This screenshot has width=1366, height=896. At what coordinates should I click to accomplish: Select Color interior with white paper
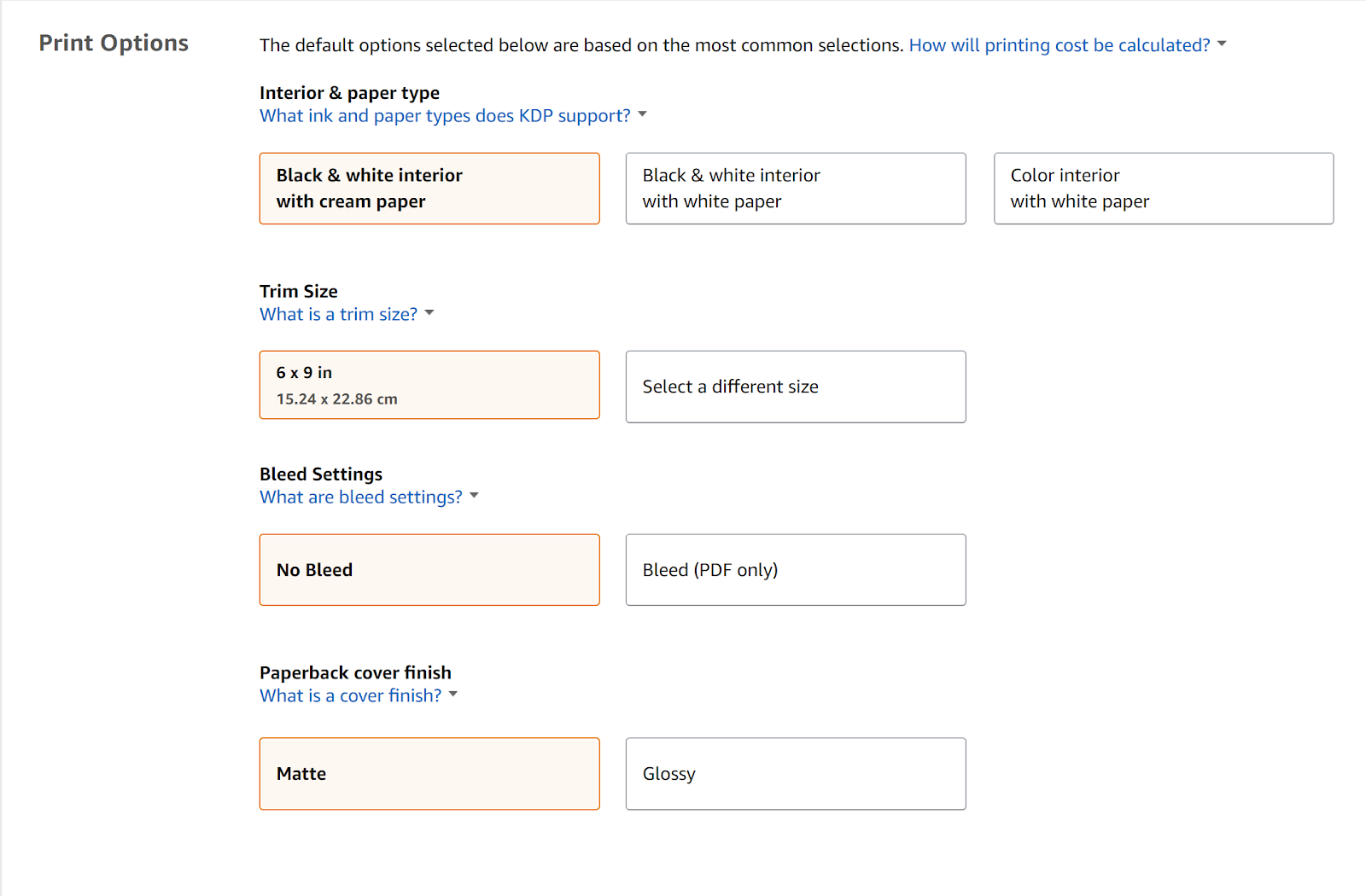click(1163, 189)
